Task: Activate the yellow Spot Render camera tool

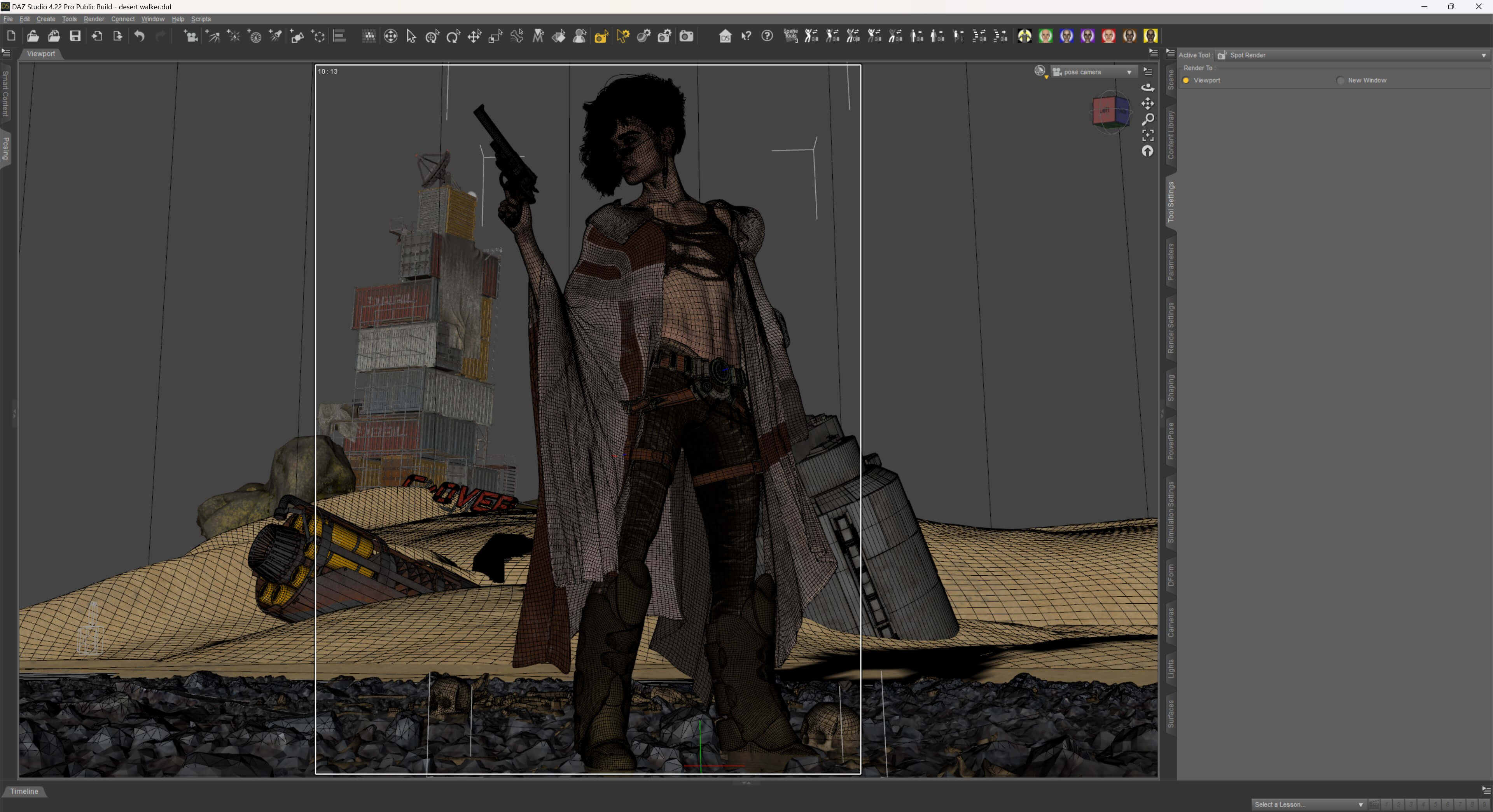Action: [x=601, y=36]
